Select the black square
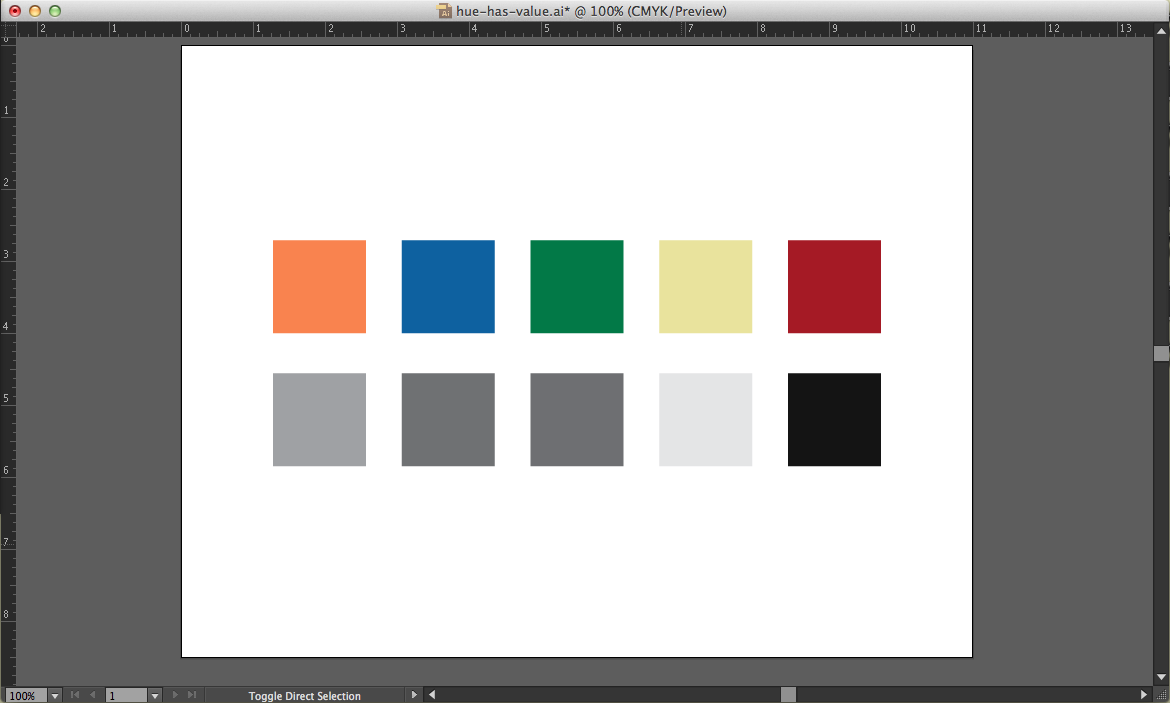This screenshot has width=1170, height=703. (834, 419)
